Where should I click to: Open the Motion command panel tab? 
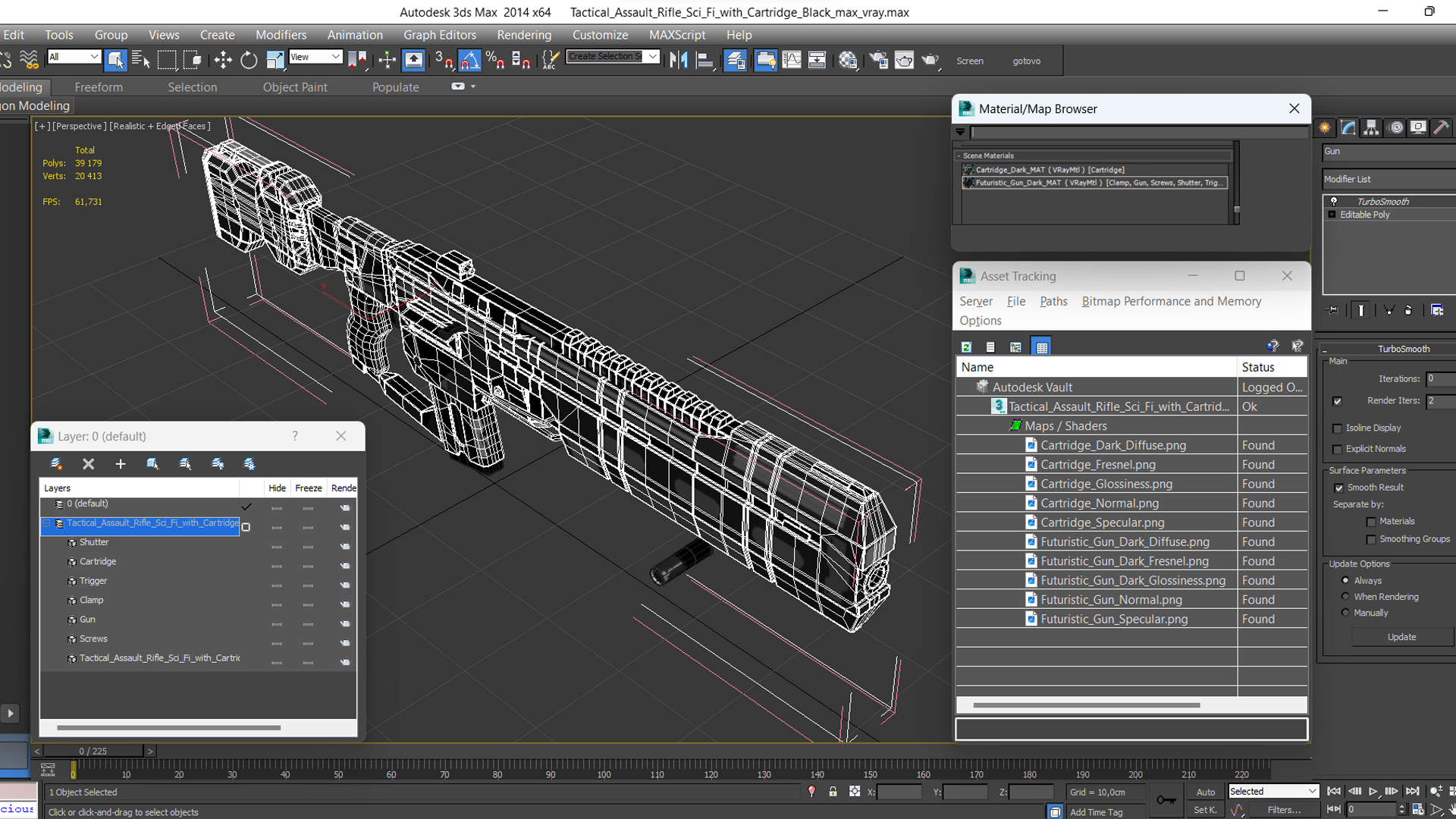point(1395,127)
